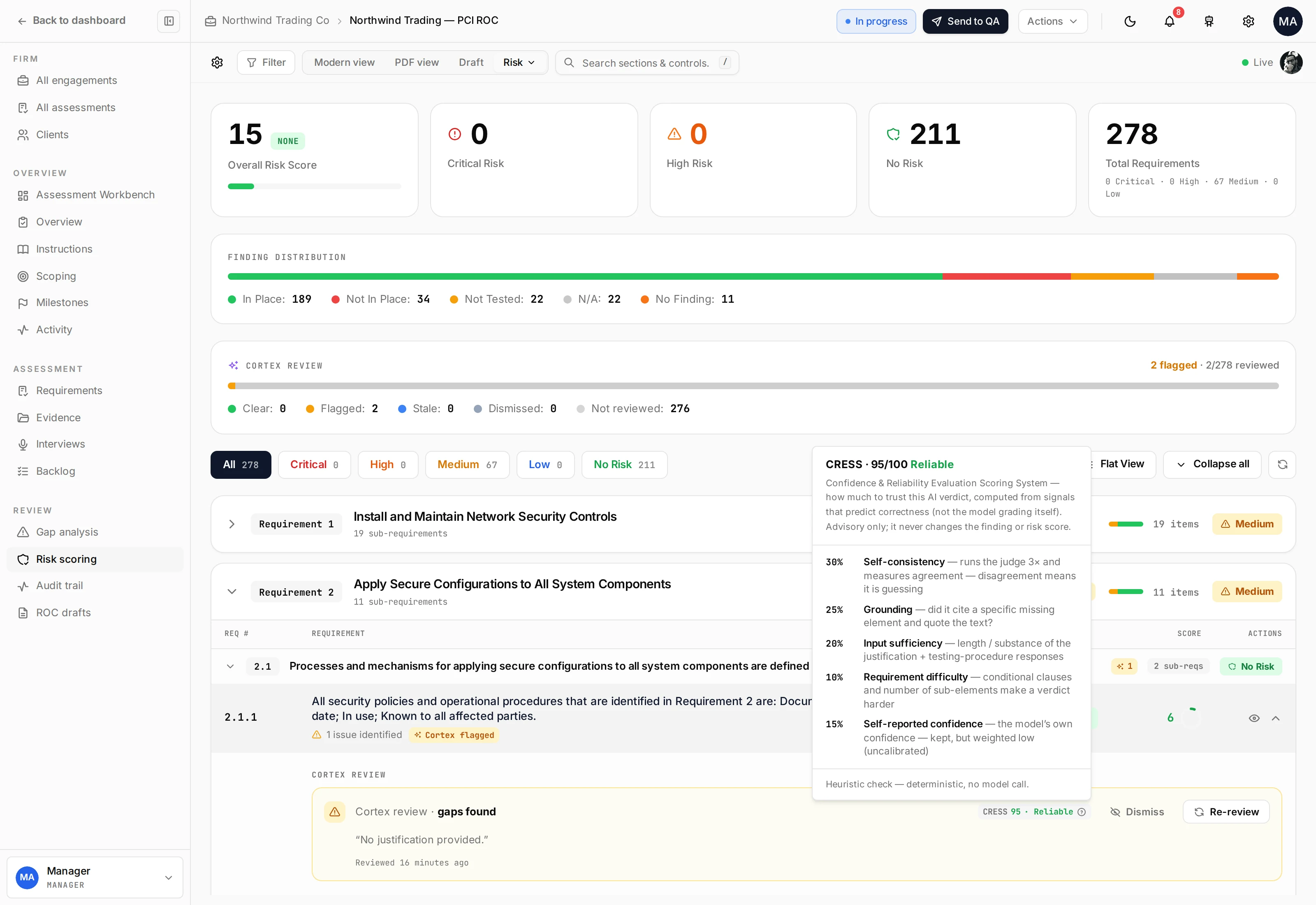This screenshot has width=1316, height=905.
Task: Open the Actions dropdown
Action: (x=1052, y=21)
